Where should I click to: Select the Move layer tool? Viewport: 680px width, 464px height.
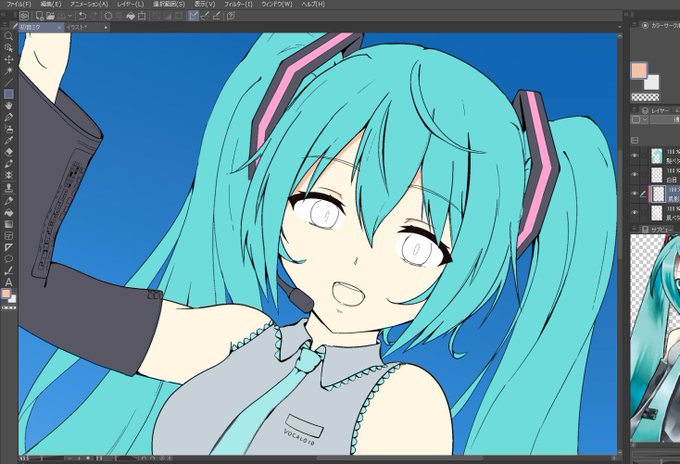pos(8,59)
